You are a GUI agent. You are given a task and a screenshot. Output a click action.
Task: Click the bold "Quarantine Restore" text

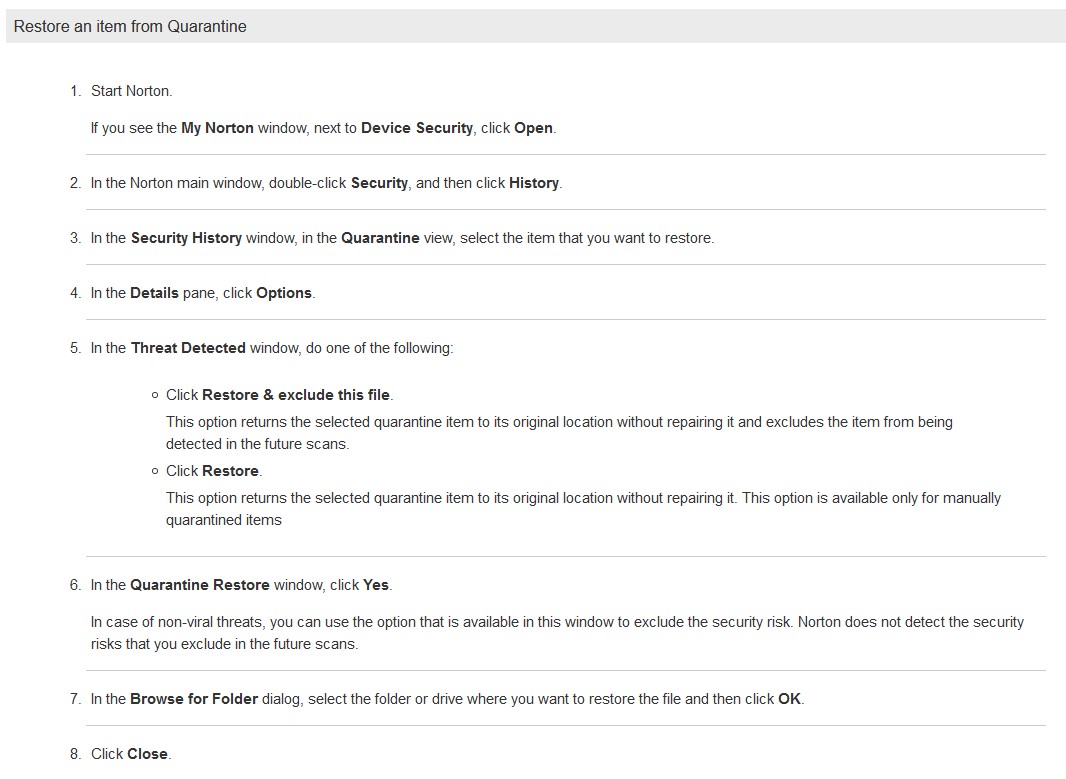199,586
